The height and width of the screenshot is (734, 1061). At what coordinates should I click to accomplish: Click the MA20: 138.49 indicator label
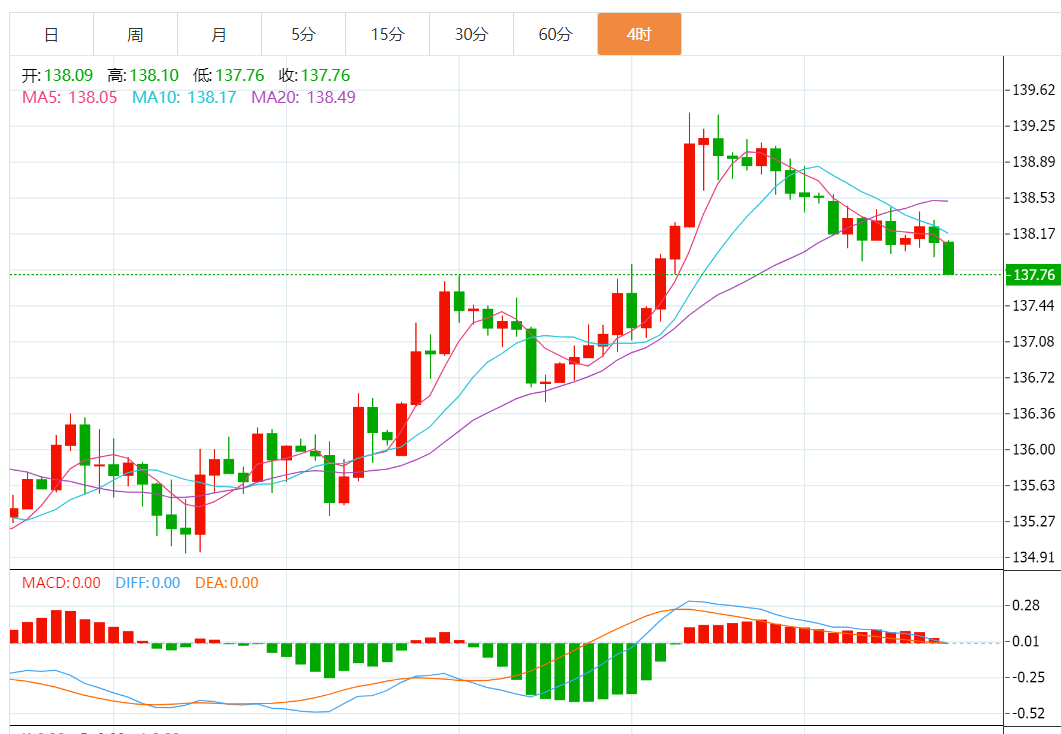303,97
